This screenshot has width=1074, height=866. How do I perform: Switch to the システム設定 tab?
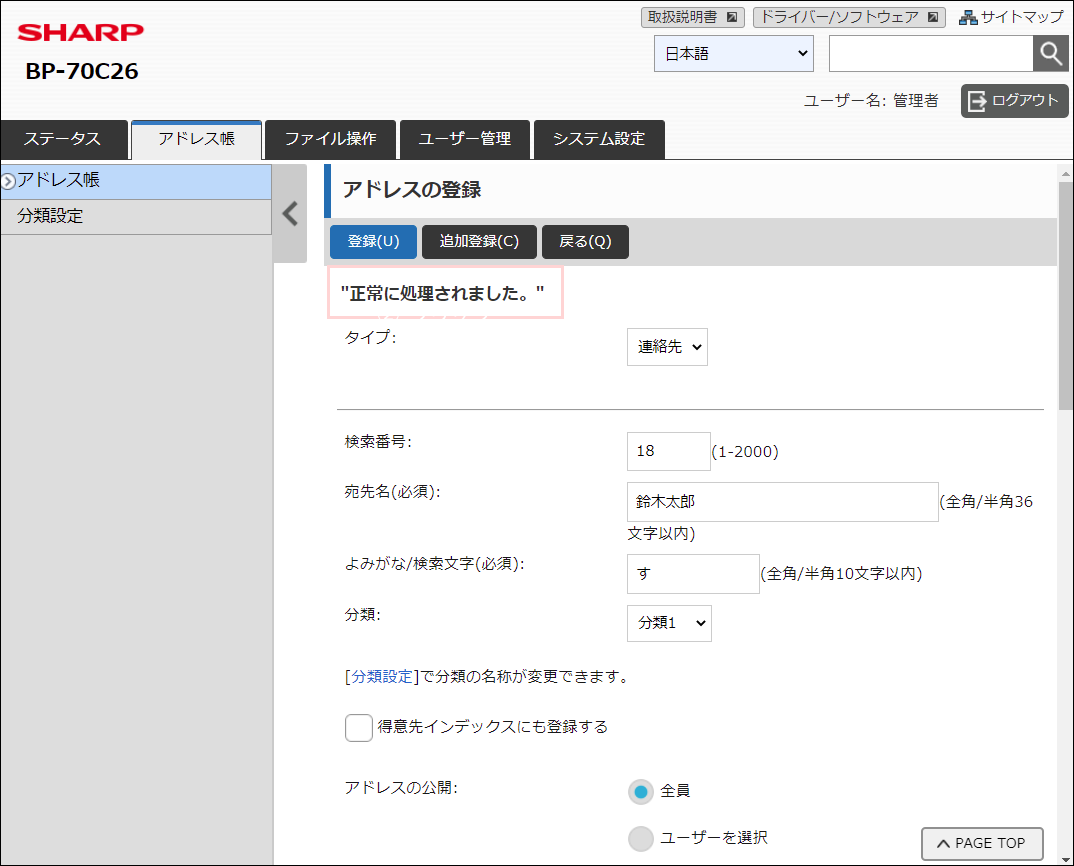[x=599, y=139]
